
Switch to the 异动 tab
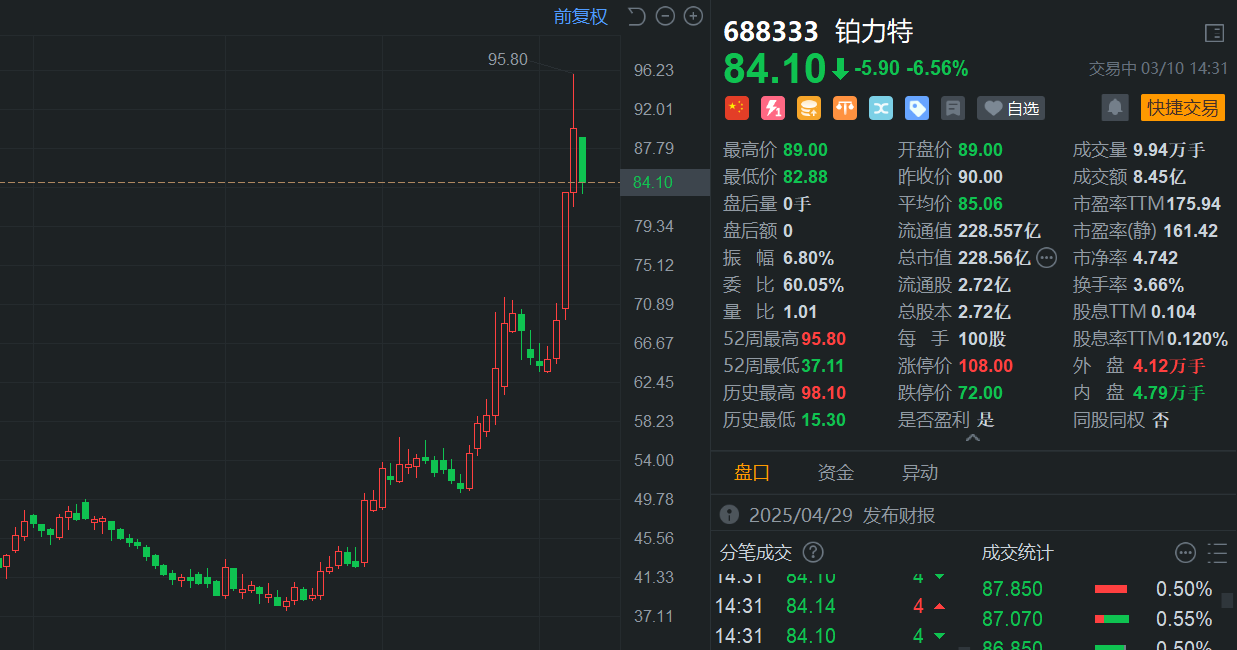tap(919, 473)
